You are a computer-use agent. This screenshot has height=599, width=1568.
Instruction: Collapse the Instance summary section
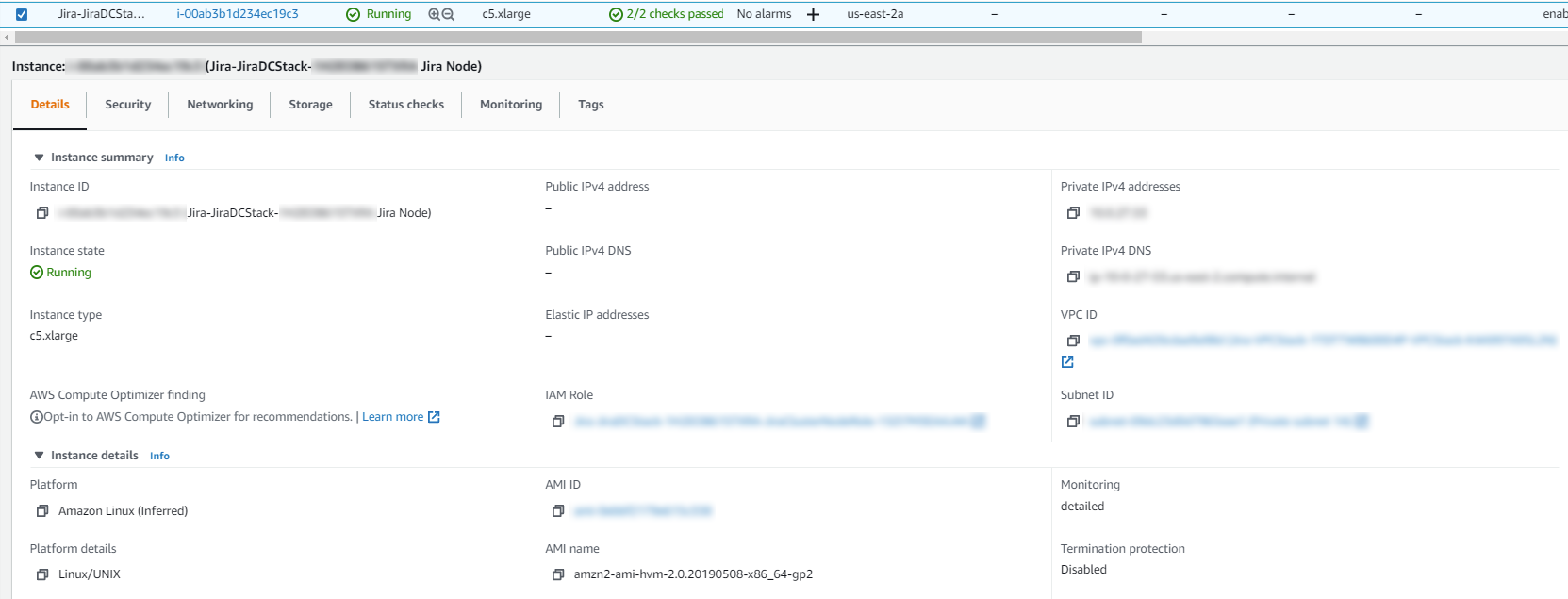[x=39, y=158]
